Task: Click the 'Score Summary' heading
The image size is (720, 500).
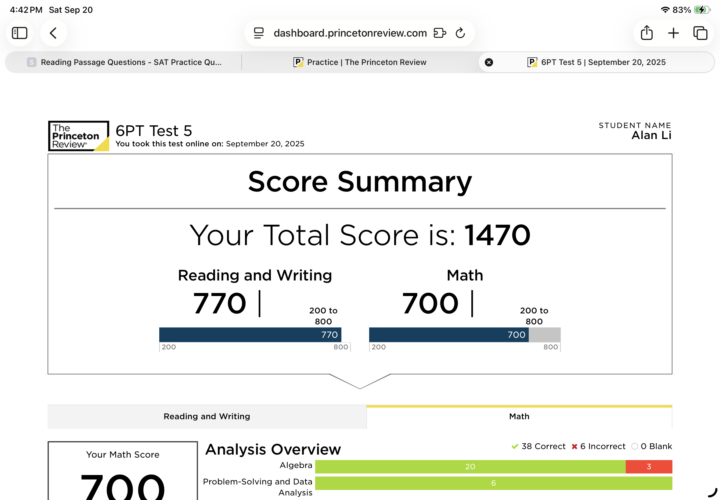Action: pyautogui.click(x=360, y=181)
